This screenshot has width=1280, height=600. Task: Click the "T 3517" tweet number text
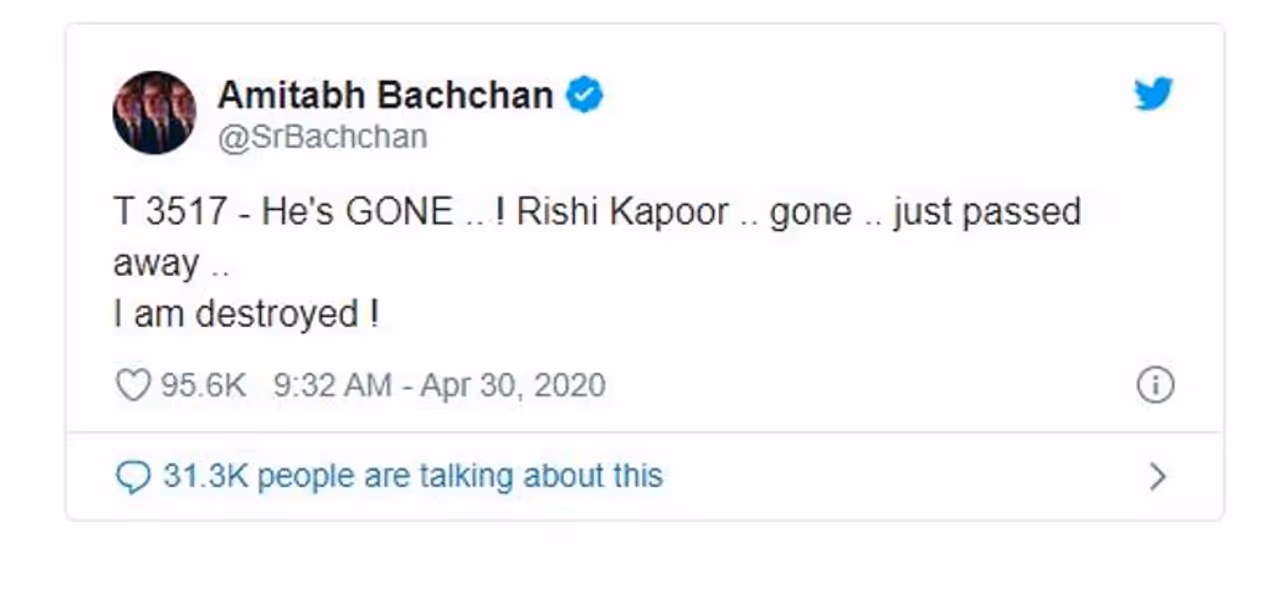(171, 214)
